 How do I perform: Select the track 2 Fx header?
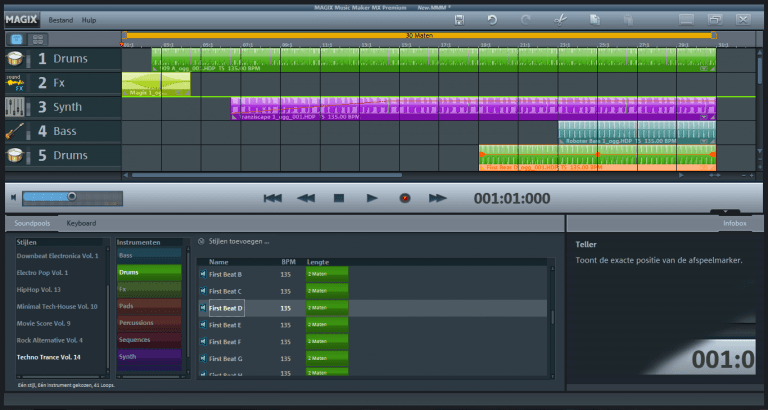coord(63,83)
